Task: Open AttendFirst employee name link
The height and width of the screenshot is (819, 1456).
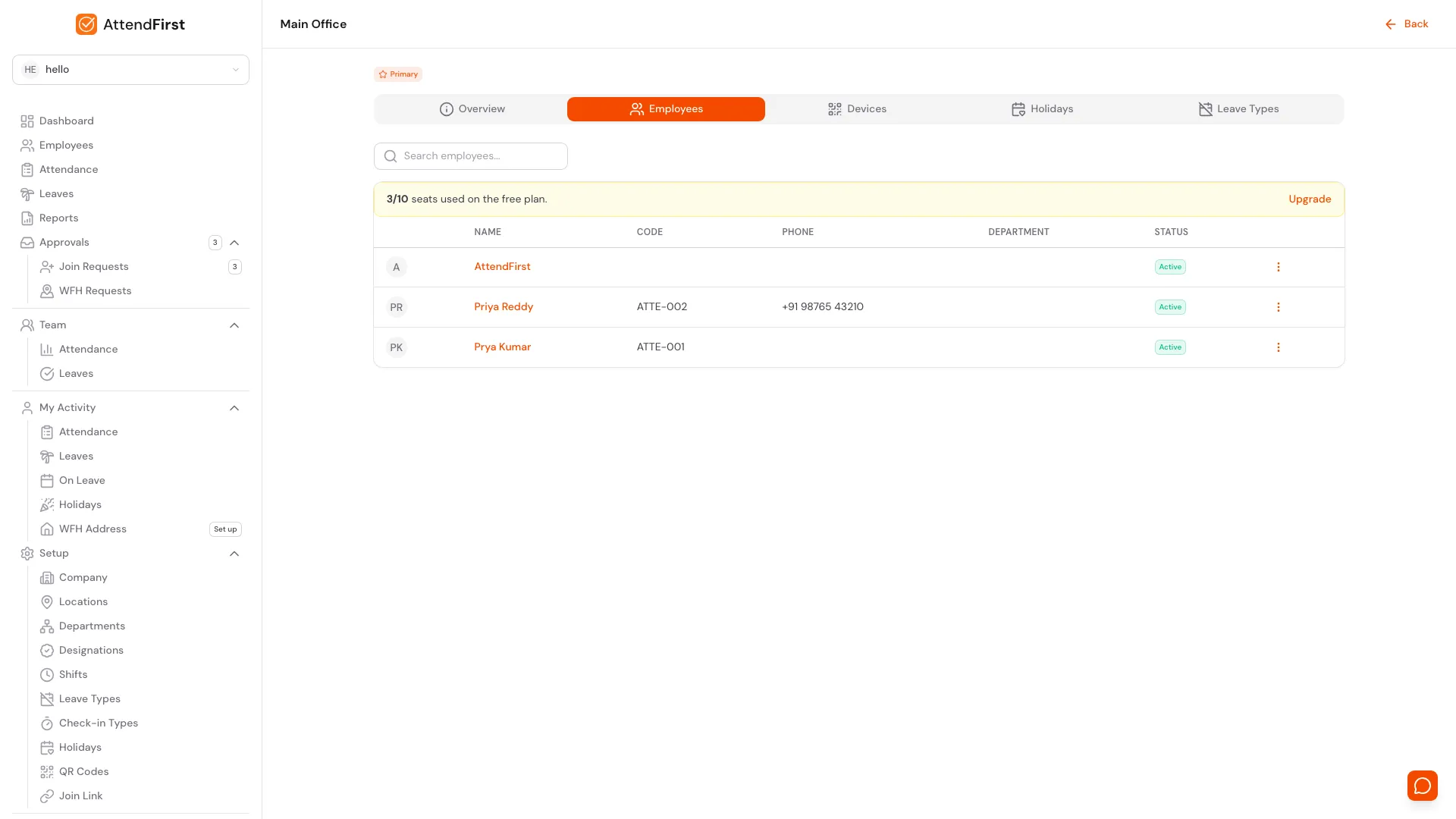Action: coord(502,267)
